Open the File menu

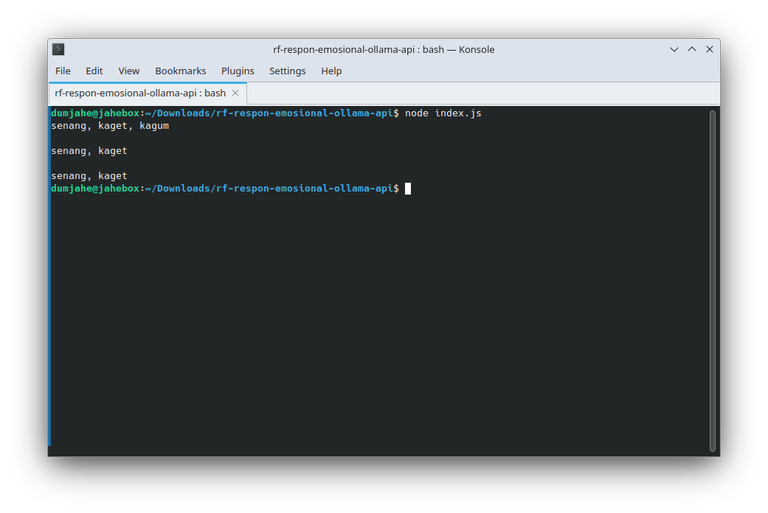(63, 71)
